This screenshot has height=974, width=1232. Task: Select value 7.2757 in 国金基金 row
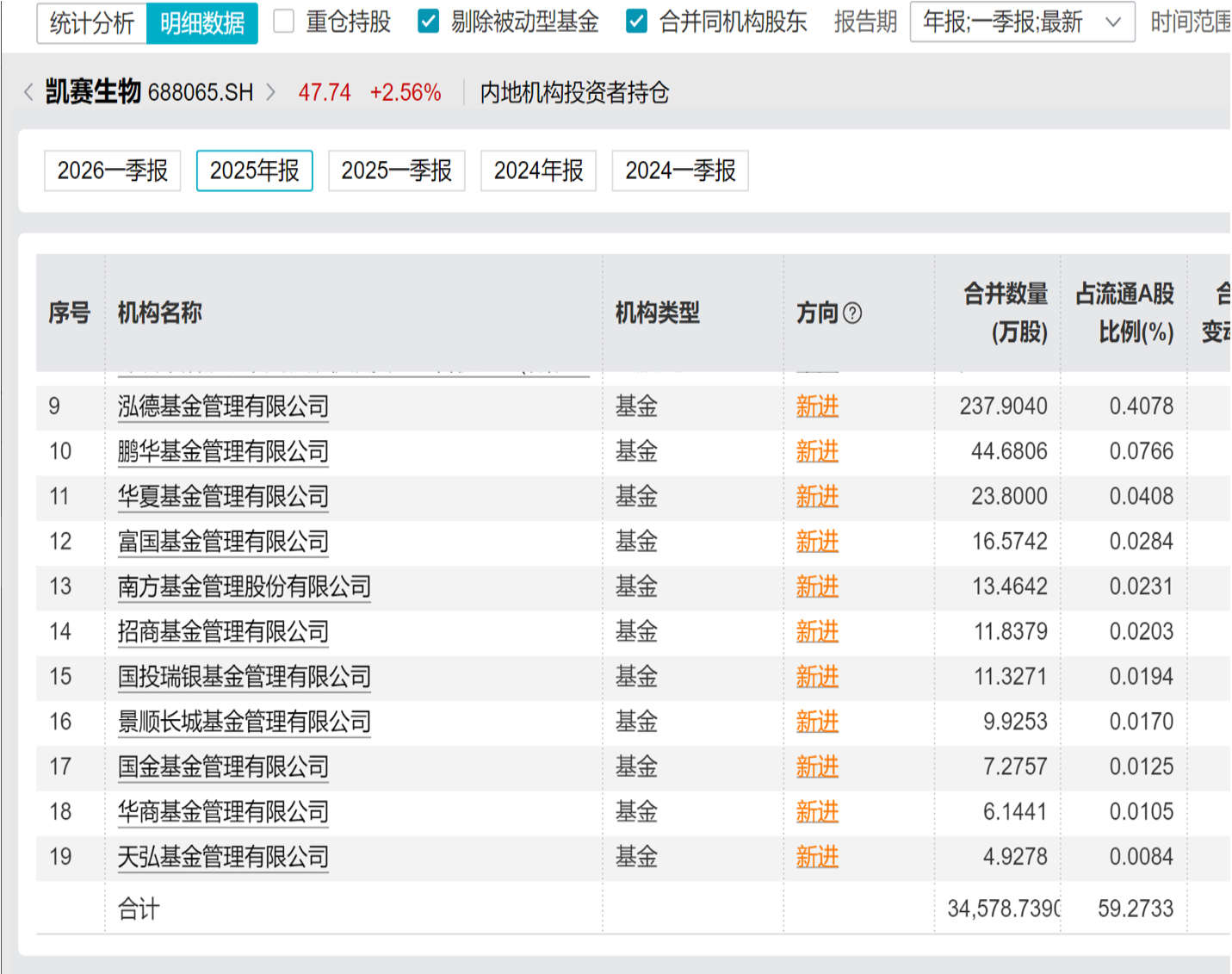(1015, 766)
